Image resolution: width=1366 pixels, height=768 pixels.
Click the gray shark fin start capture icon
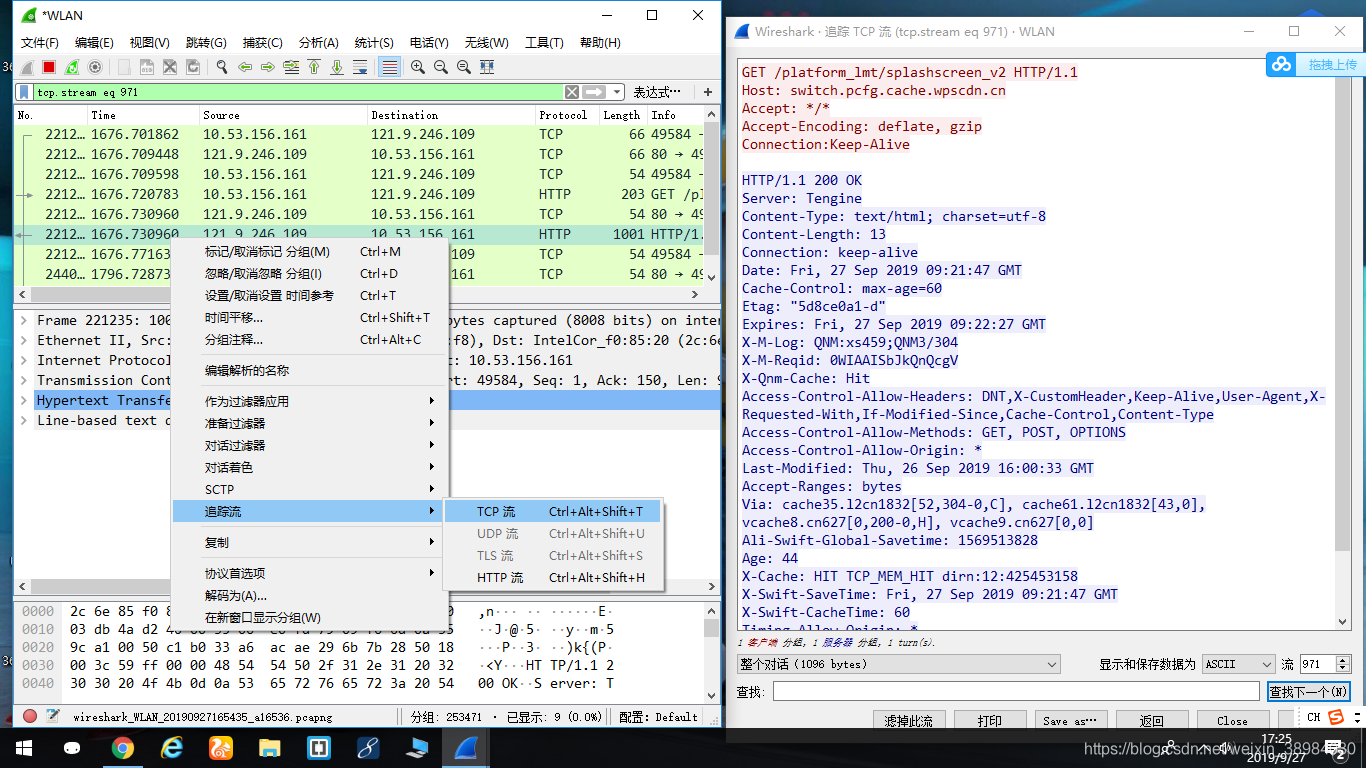click(26, 67)
